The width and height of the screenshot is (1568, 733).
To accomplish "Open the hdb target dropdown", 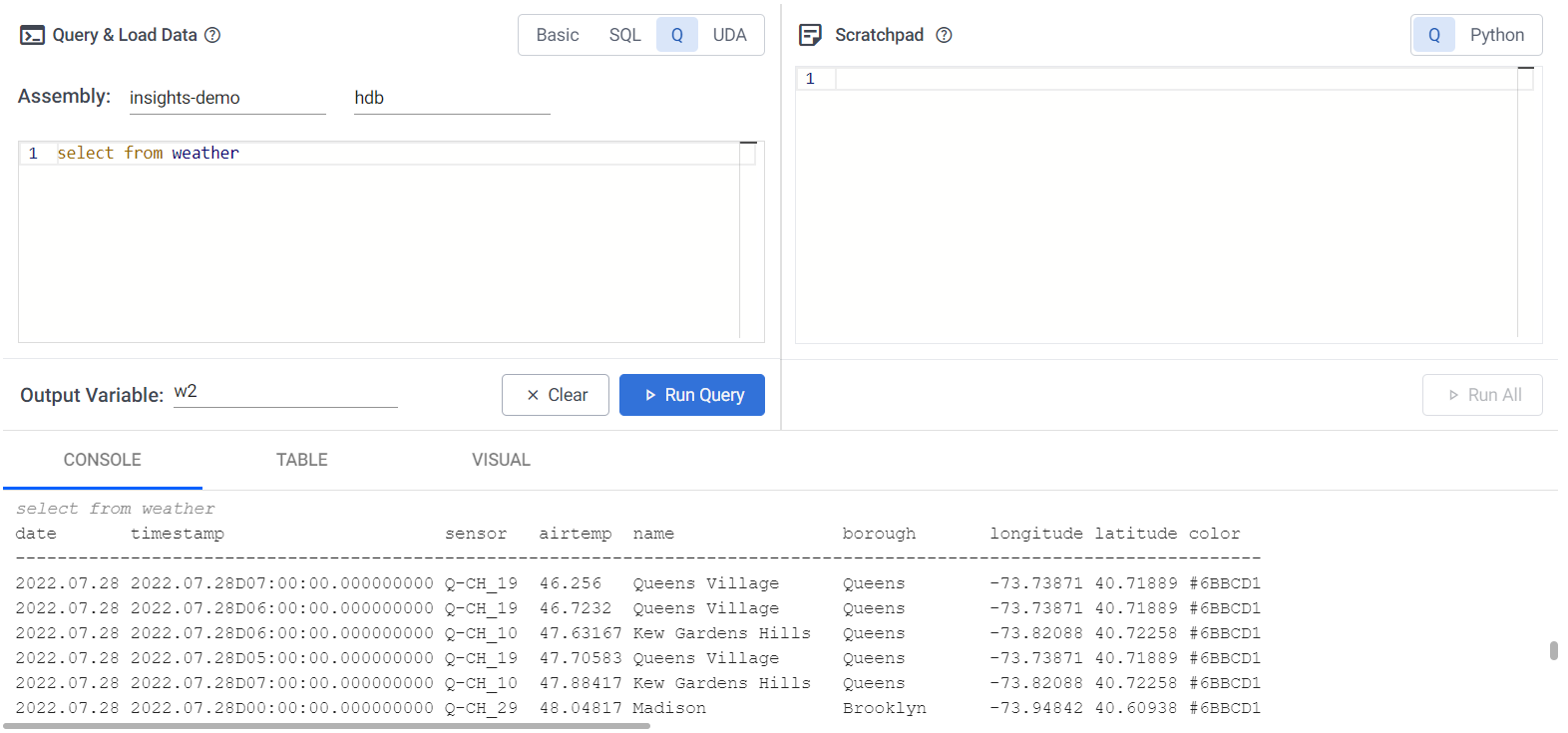I will click(x=451, y=98).
